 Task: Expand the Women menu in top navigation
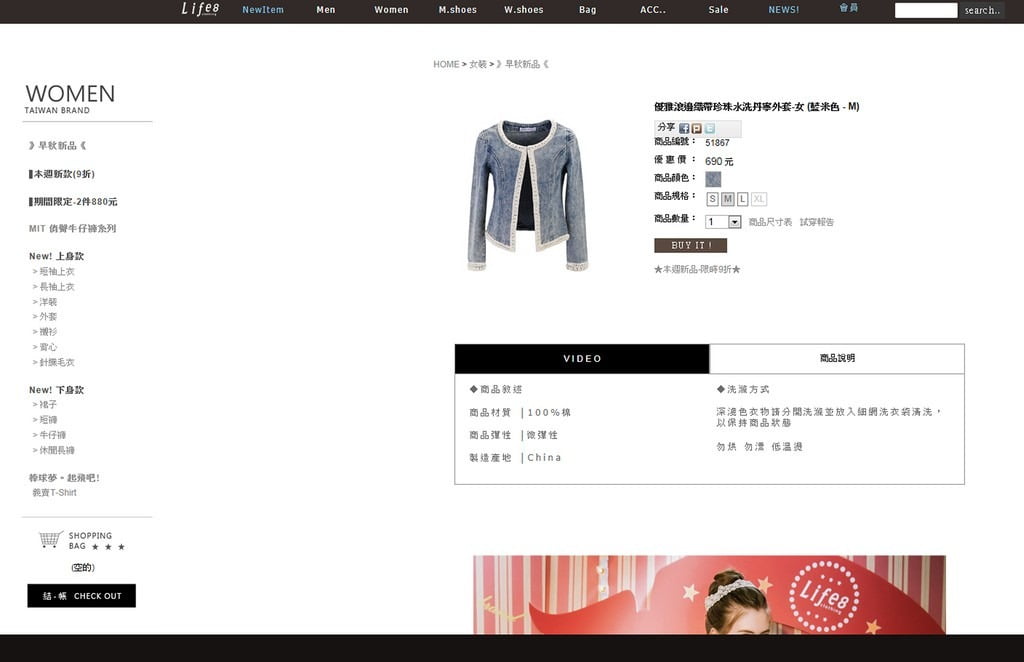(x=391, y=10)
